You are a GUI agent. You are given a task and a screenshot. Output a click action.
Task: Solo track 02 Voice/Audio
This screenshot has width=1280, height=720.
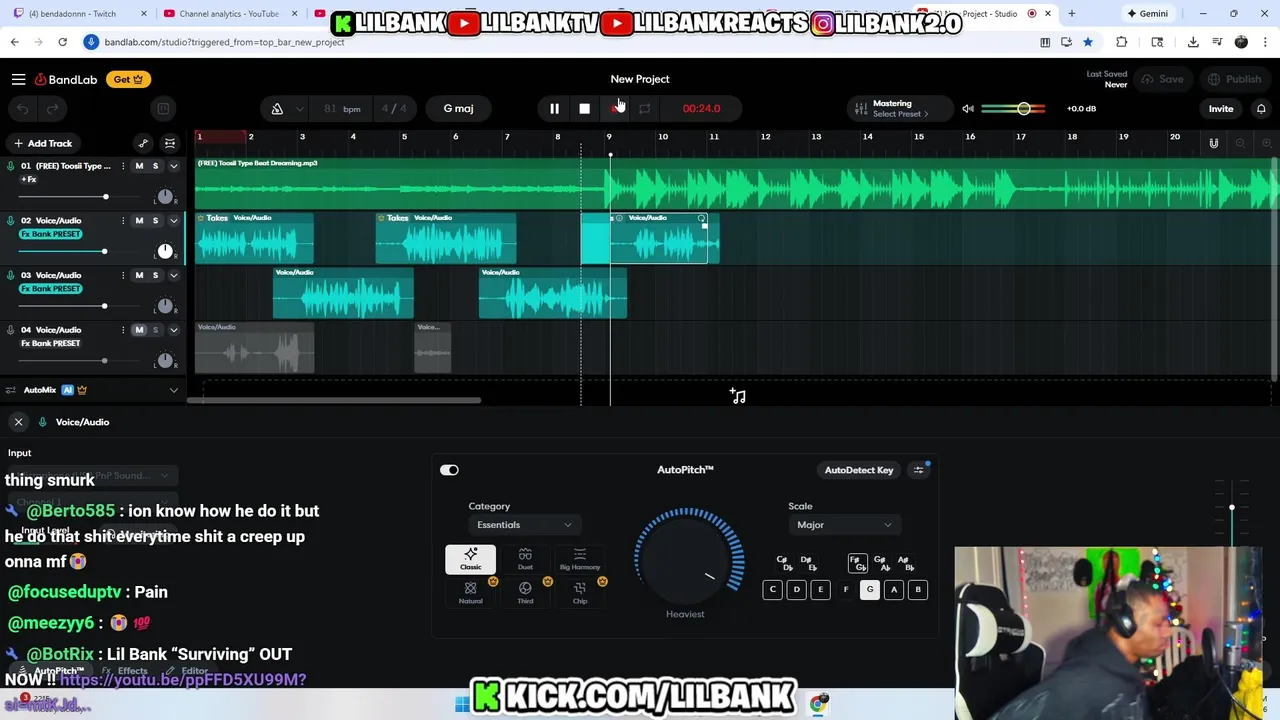(x=155, y=220)
